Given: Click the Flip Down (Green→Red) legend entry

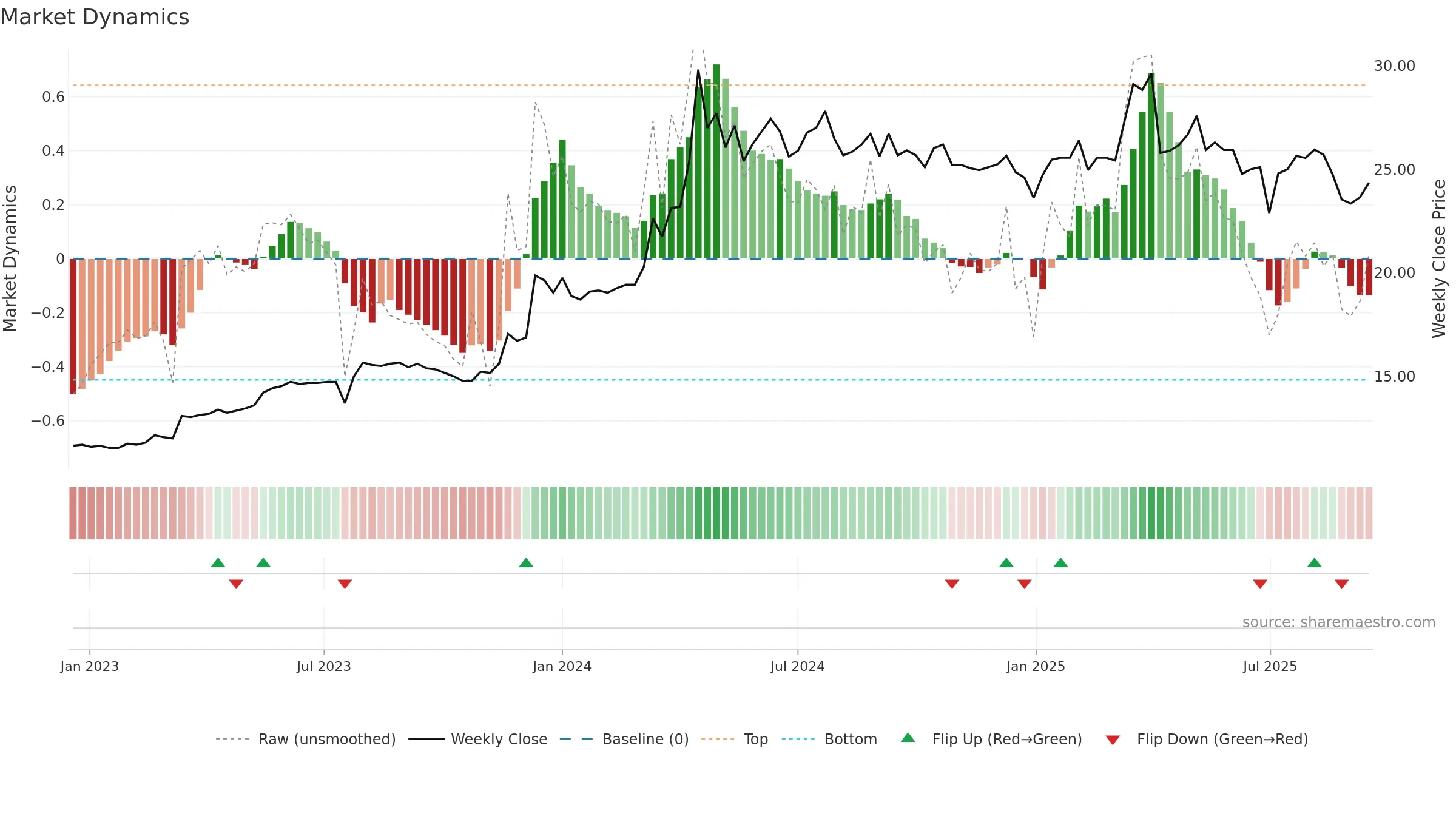Looking at the screenshot, I should pos(1206,739).
